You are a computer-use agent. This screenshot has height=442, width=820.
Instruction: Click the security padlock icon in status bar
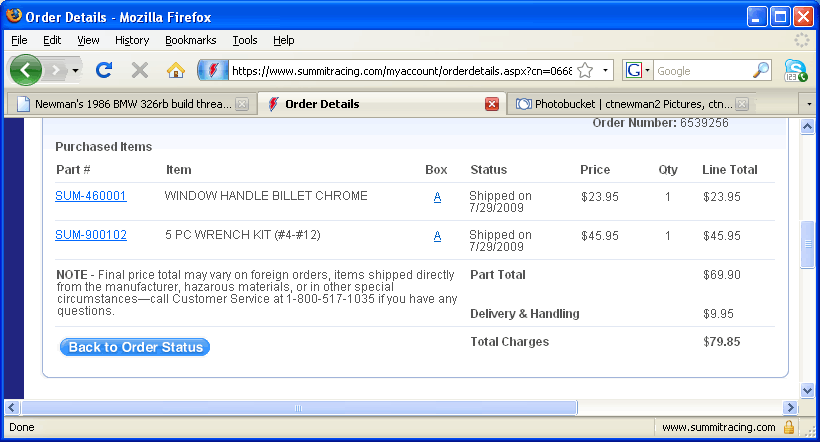click(789, 427)
